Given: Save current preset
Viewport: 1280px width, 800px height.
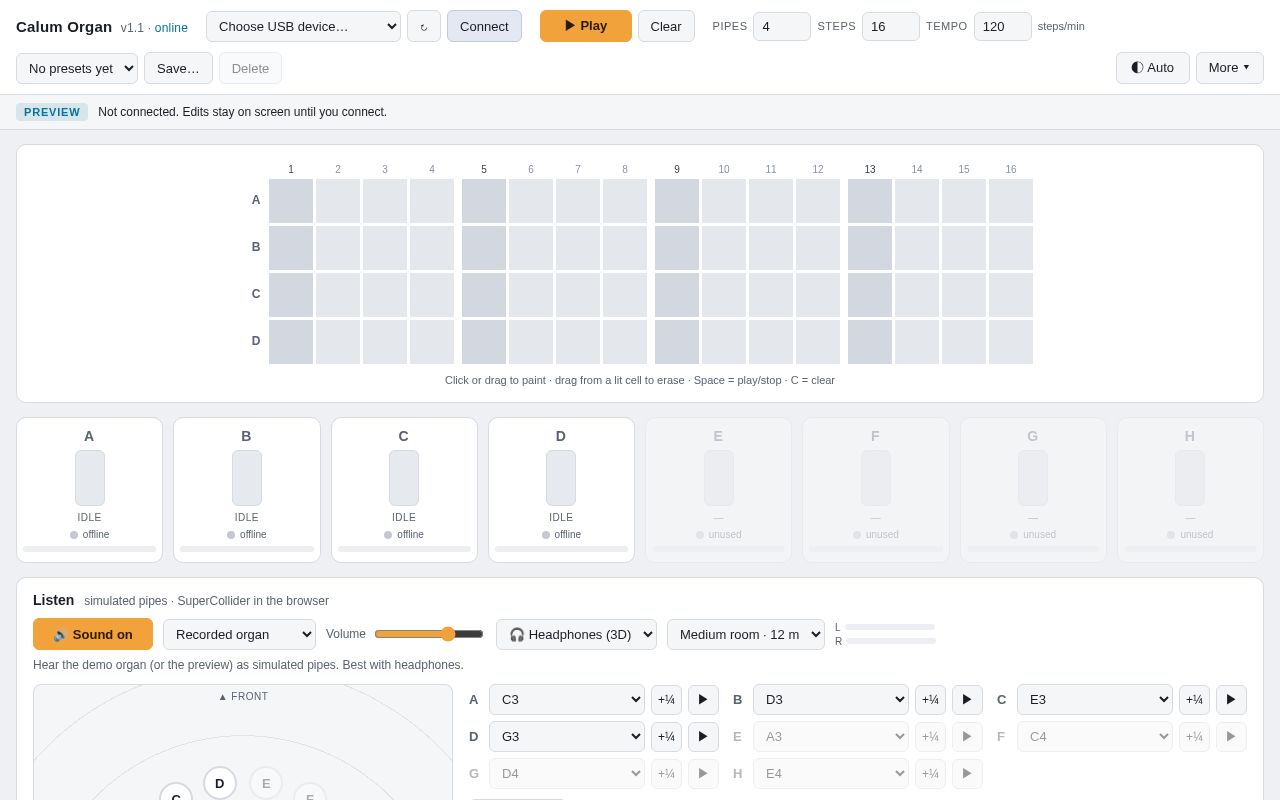Looking at the screenshot, I should coord(178,68).
